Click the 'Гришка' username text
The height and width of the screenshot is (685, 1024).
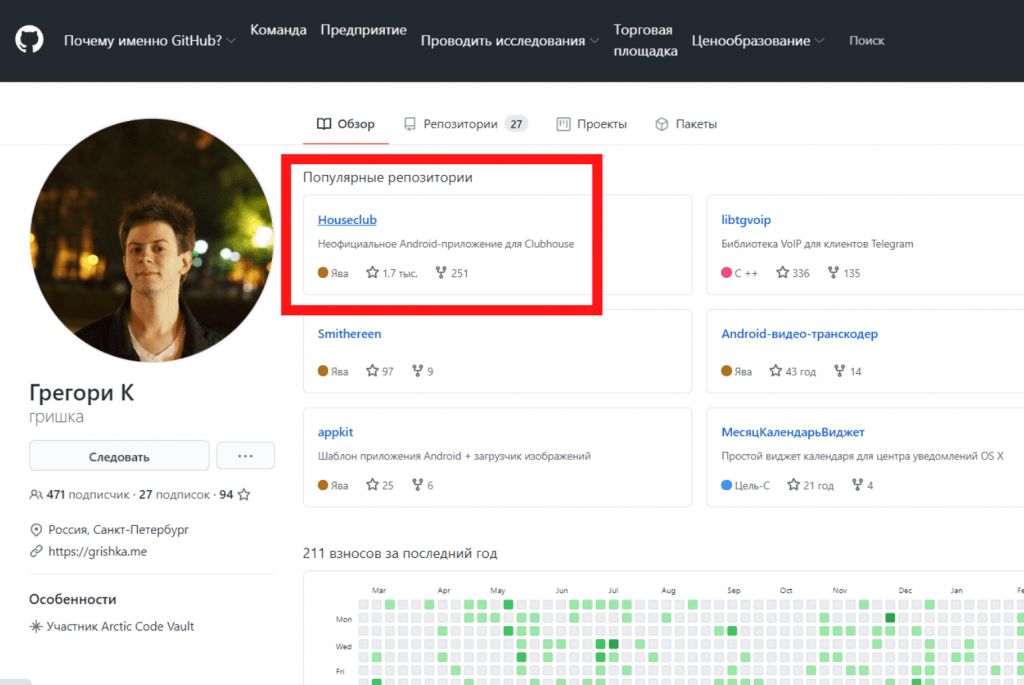point(56,417)
